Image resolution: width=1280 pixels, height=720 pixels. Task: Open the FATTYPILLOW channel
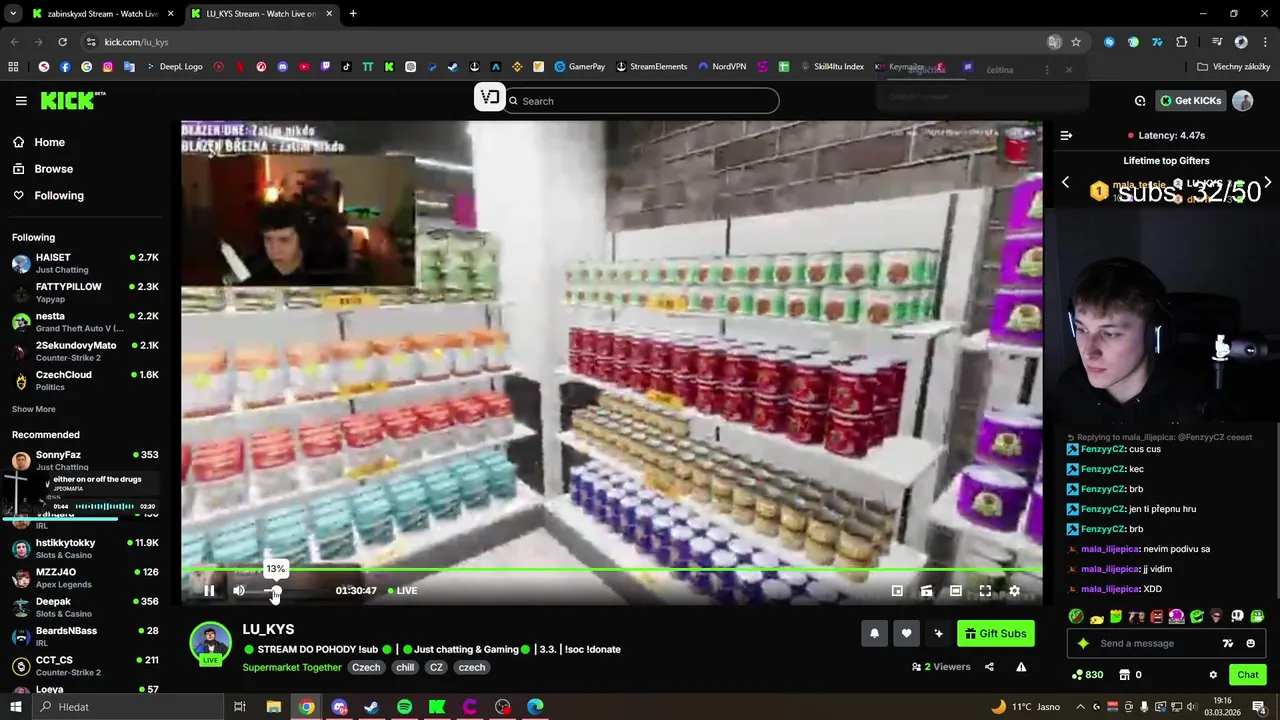coord(85,292)
